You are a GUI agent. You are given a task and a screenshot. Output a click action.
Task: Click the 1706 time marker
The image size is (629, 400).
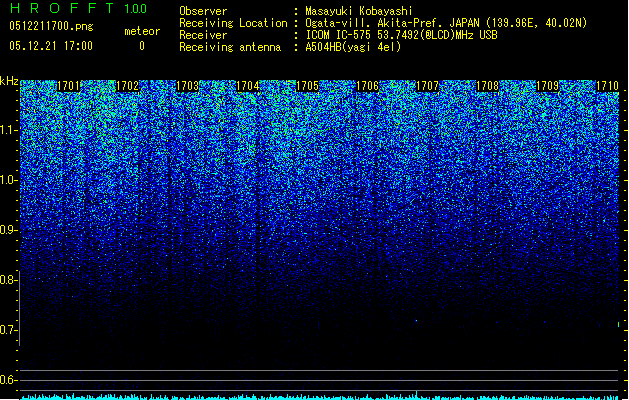coord(367,86)
